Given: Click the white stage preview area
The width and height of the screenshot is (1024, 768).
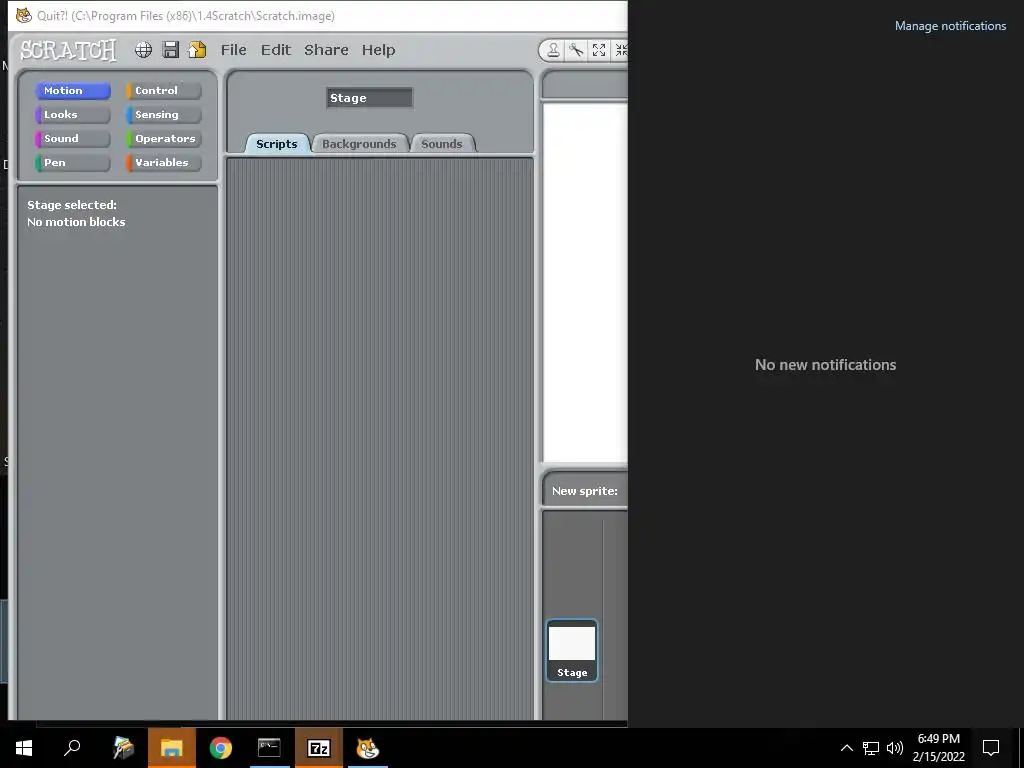Looking at the screenshot, I should pos(586,282).
